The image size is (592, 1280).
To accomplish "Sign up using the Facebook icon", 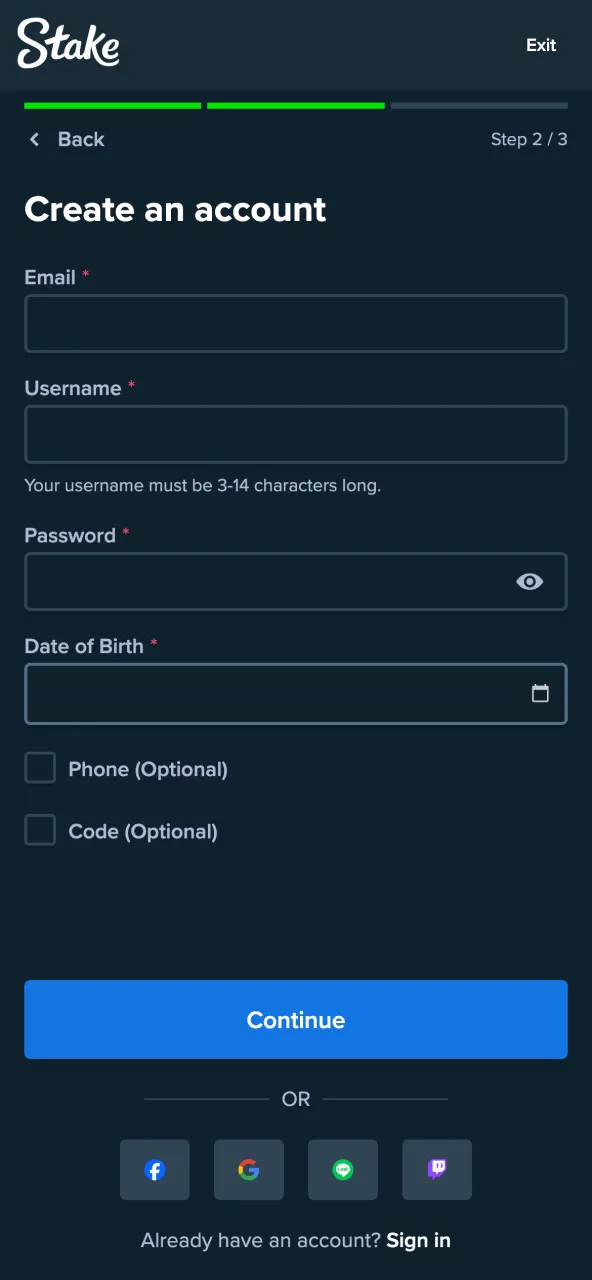I will [155, 1169].
